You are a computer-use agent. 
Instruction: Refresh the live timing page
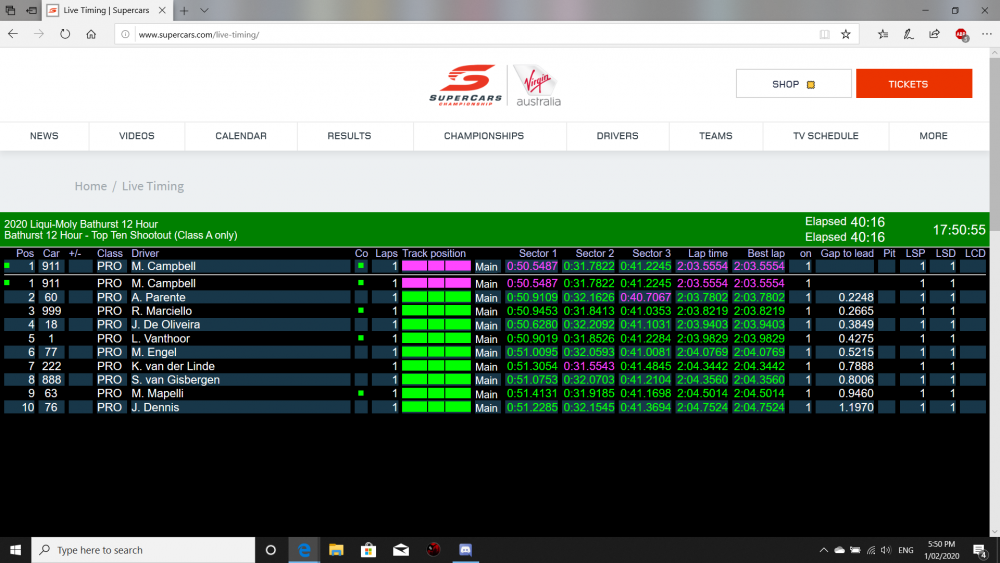pos(65,34)
